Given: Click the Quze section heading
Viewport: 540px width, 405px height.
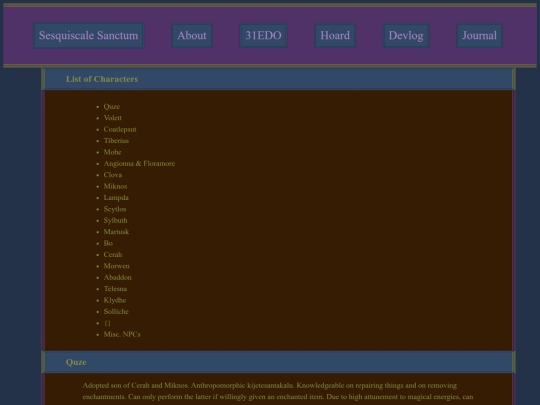Looking at the screenshot, I should click(x=76, y=362).
